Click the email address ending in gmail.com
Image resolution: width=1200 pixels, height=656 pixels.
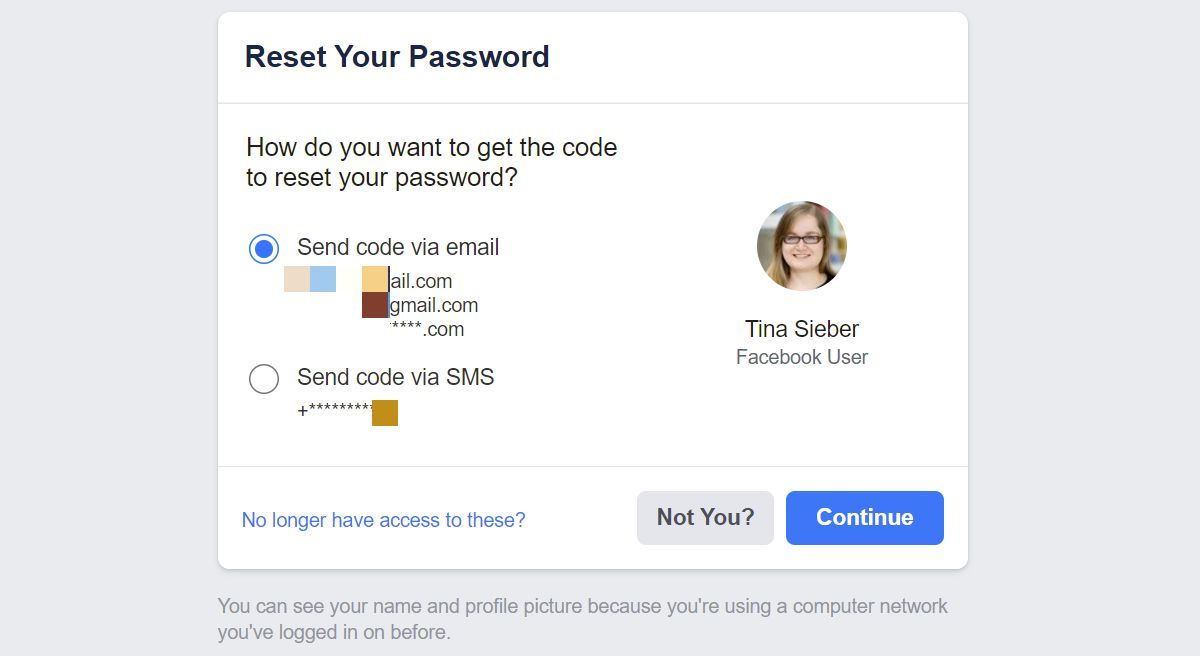(433, 305)
